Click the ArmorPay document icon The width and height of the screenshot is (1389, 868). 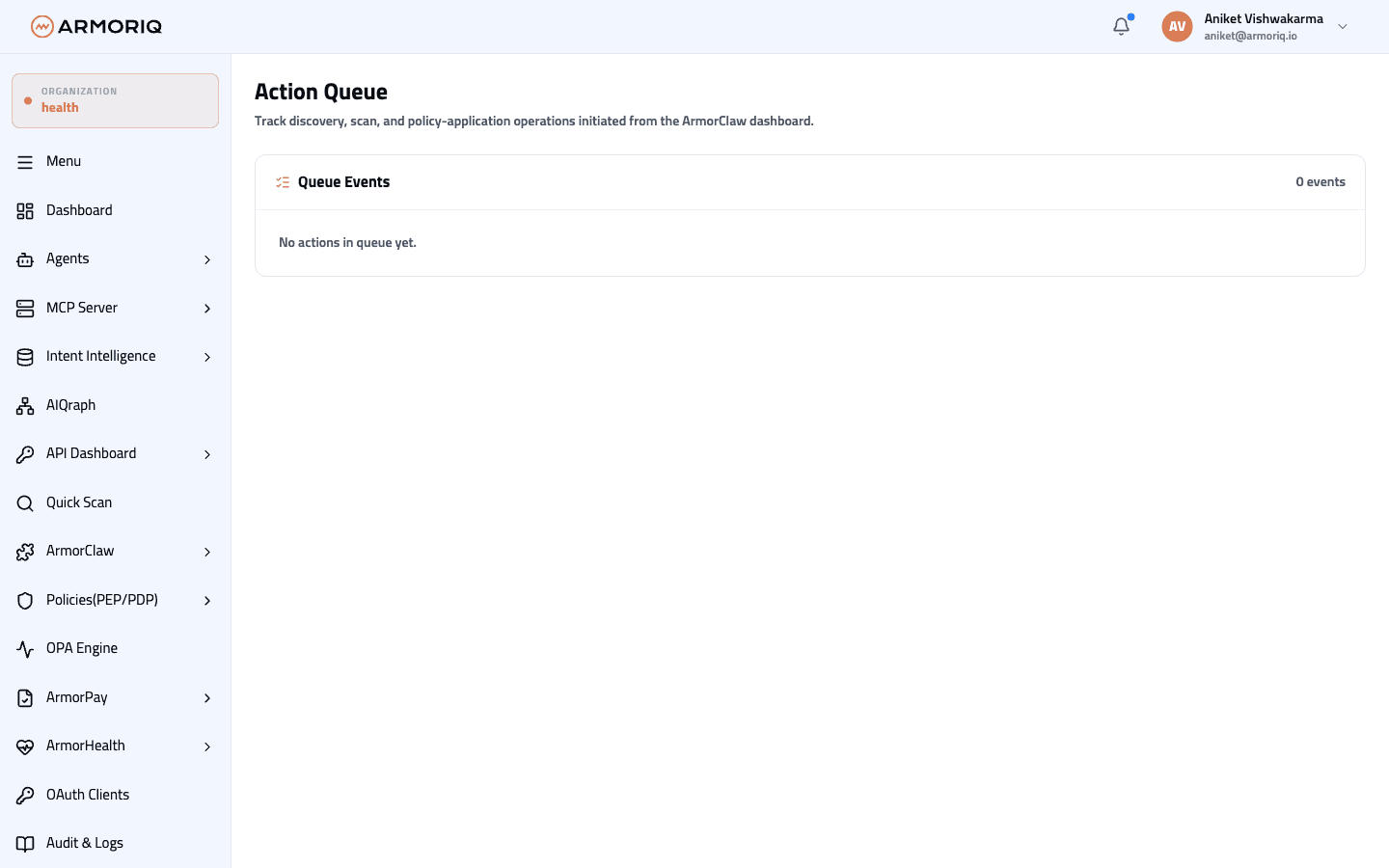25,697
